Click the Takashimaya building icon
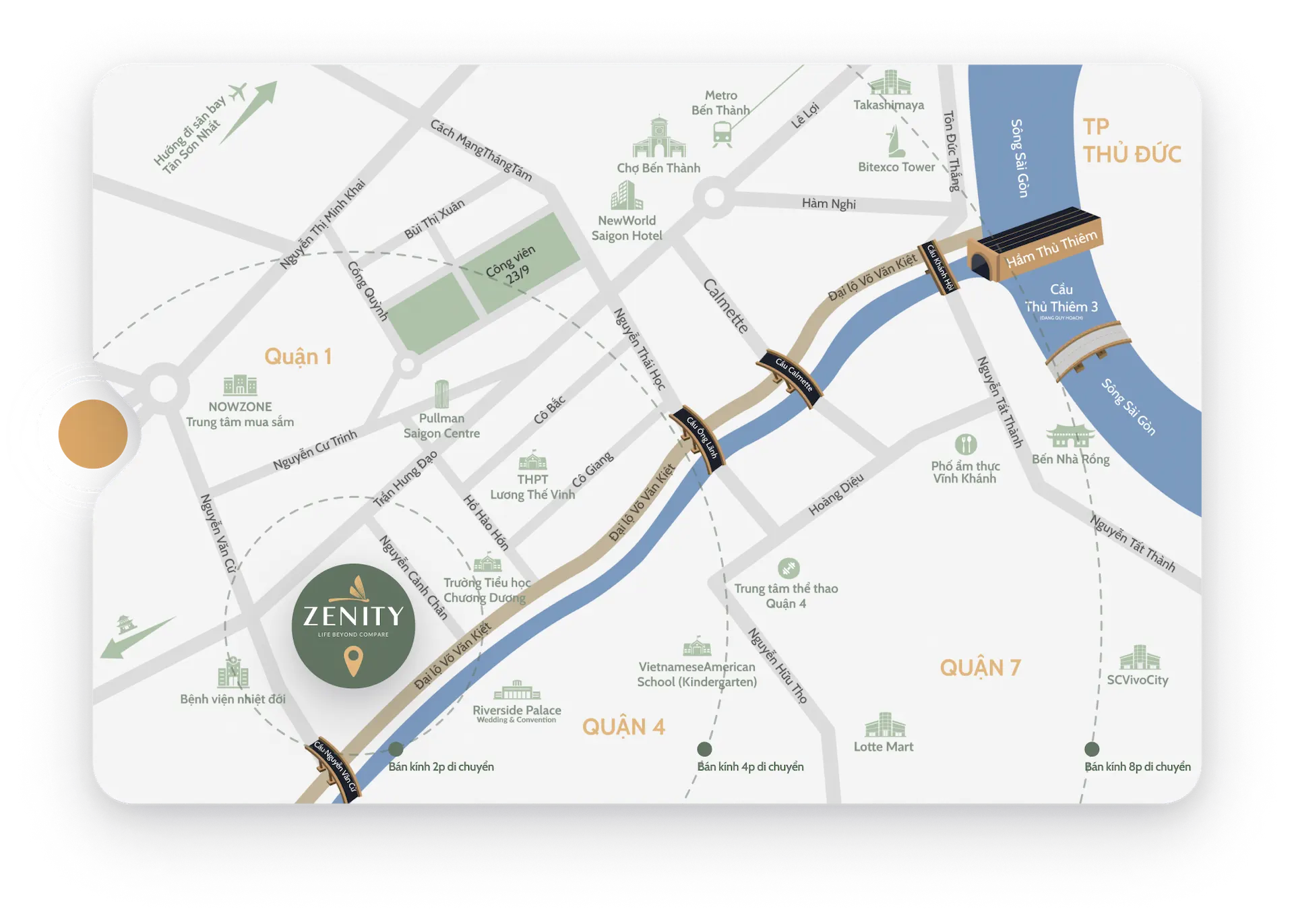The width and height of the screenshot is (1294, 924). click(890, 83)
